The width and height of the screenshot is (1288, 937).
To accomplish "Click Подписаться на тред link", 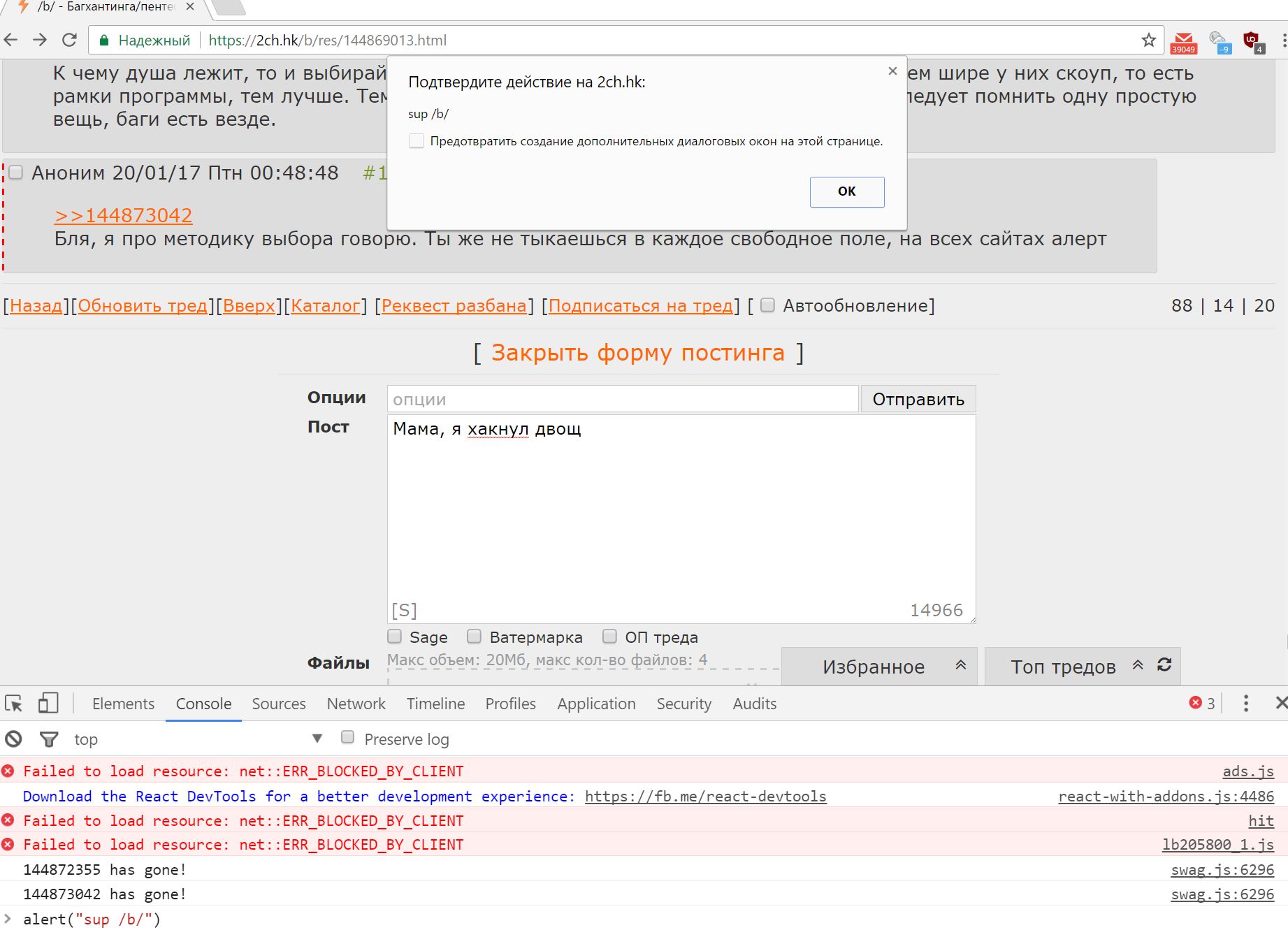I will coord(641,305).
